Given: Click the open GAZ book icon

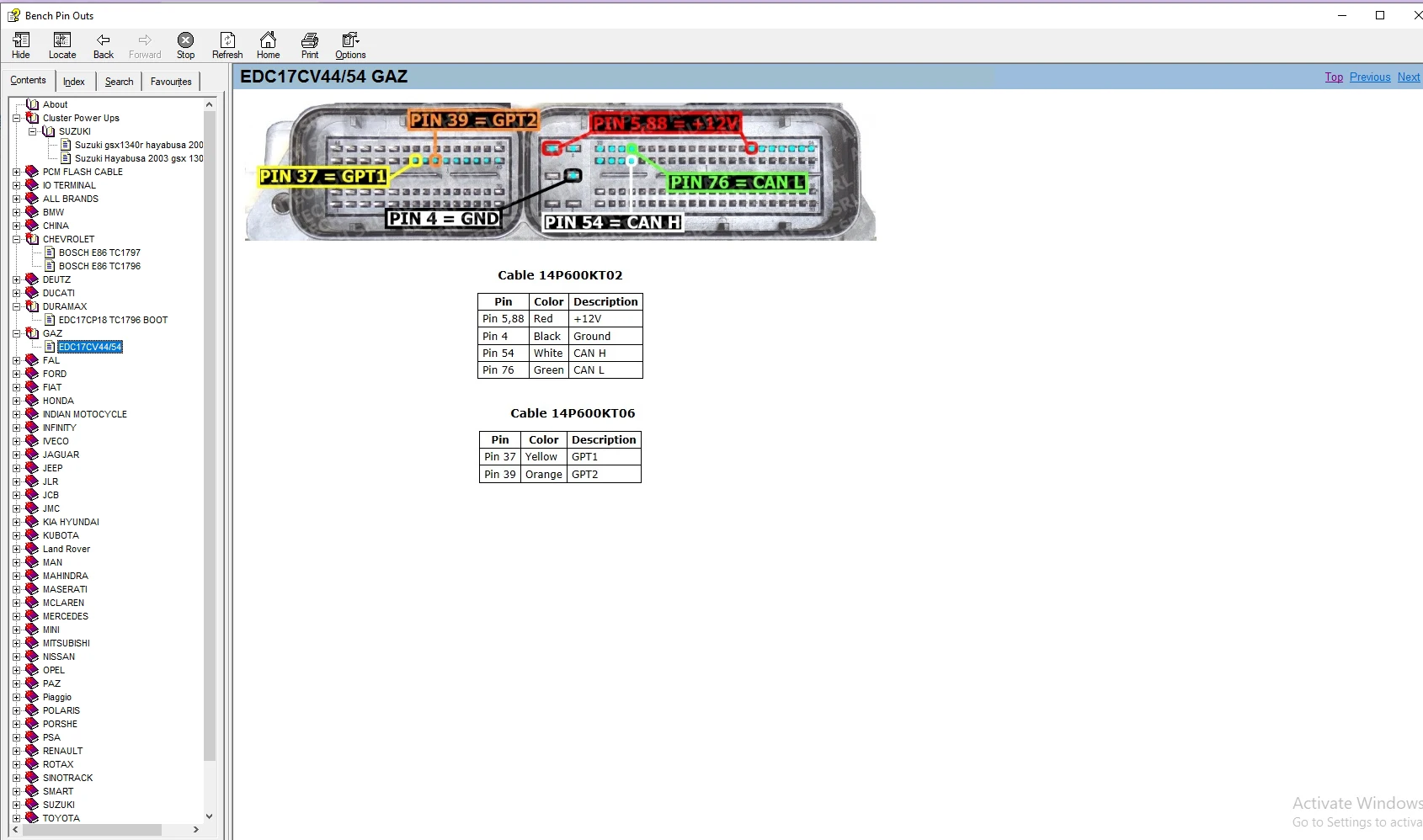Looking at the screenshot, I should click(x=33, y=333).
